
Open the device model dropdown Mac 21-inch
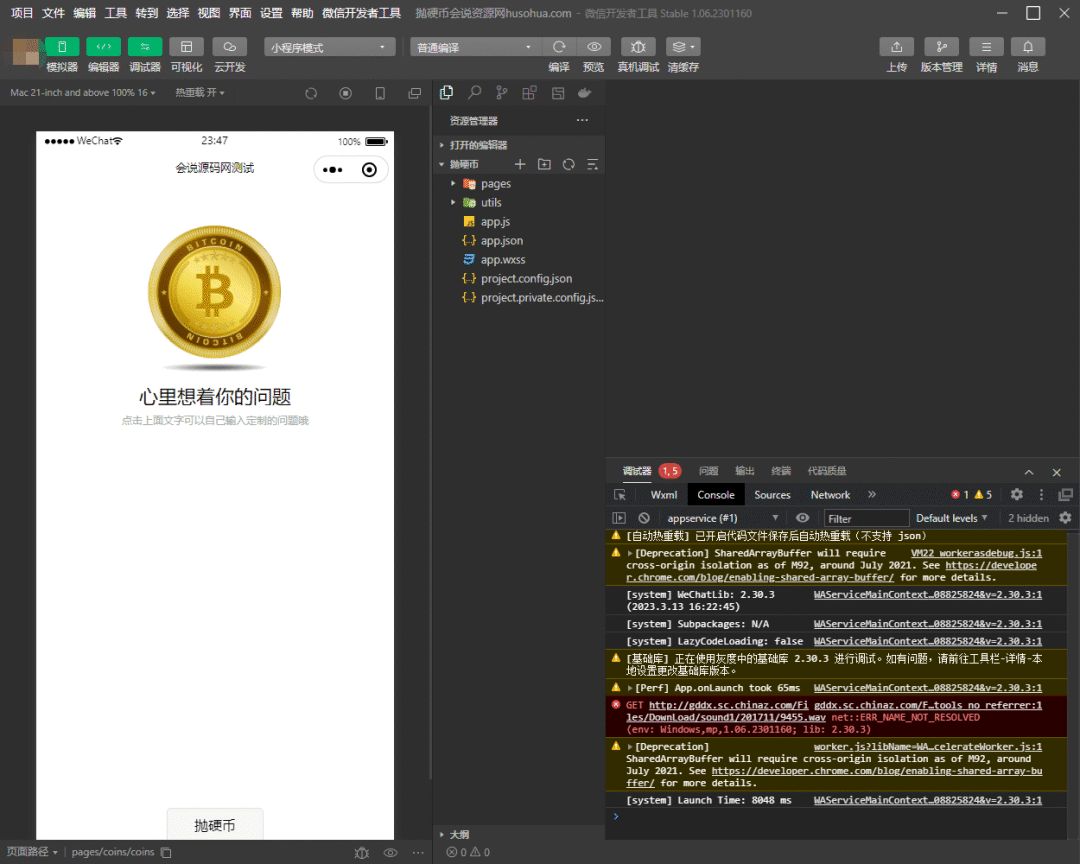(83, 92)
